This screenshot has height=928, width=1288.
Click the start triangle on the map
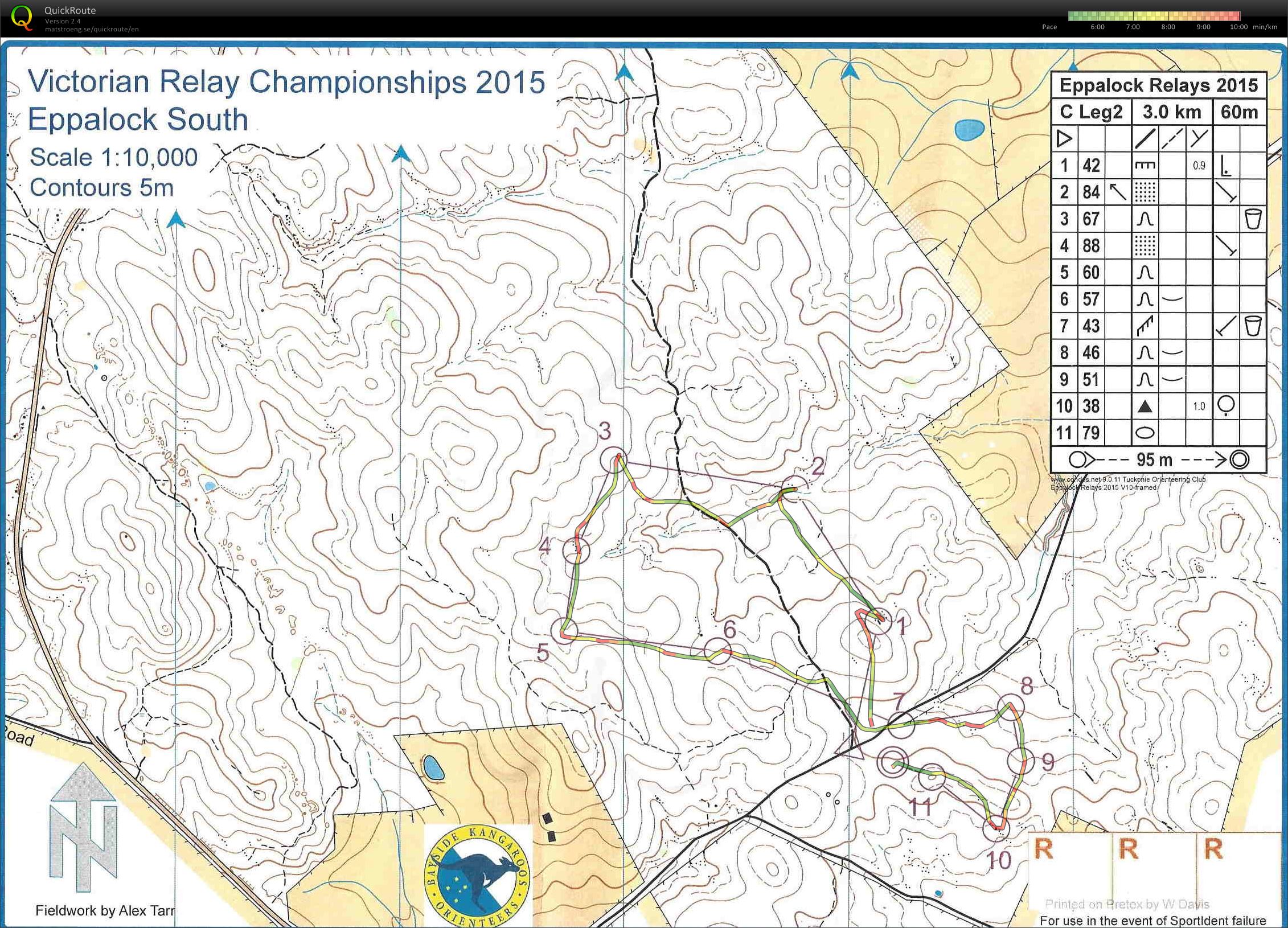[851, 748]
